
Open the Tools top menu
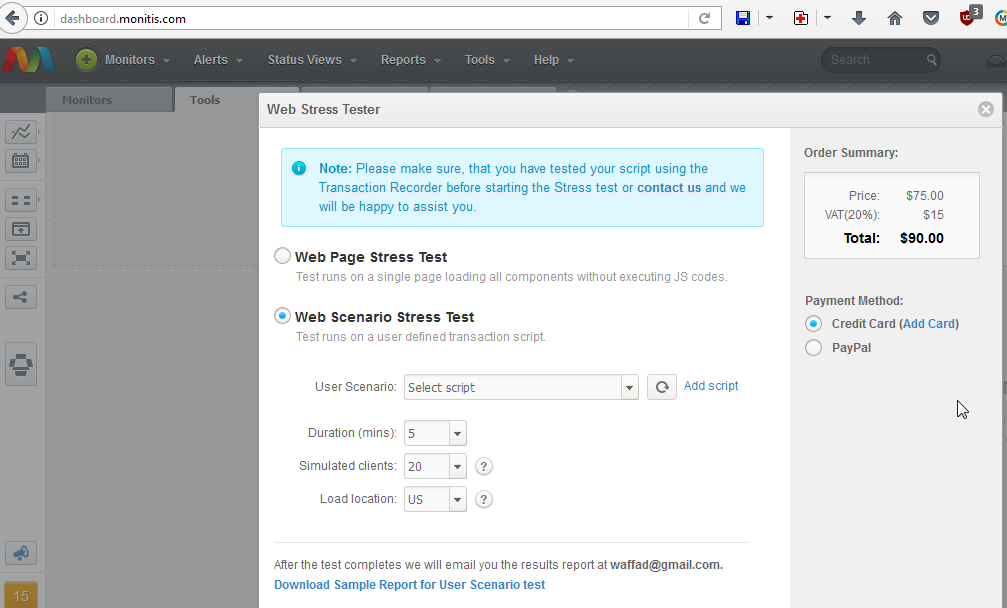(x=487, y=60)
